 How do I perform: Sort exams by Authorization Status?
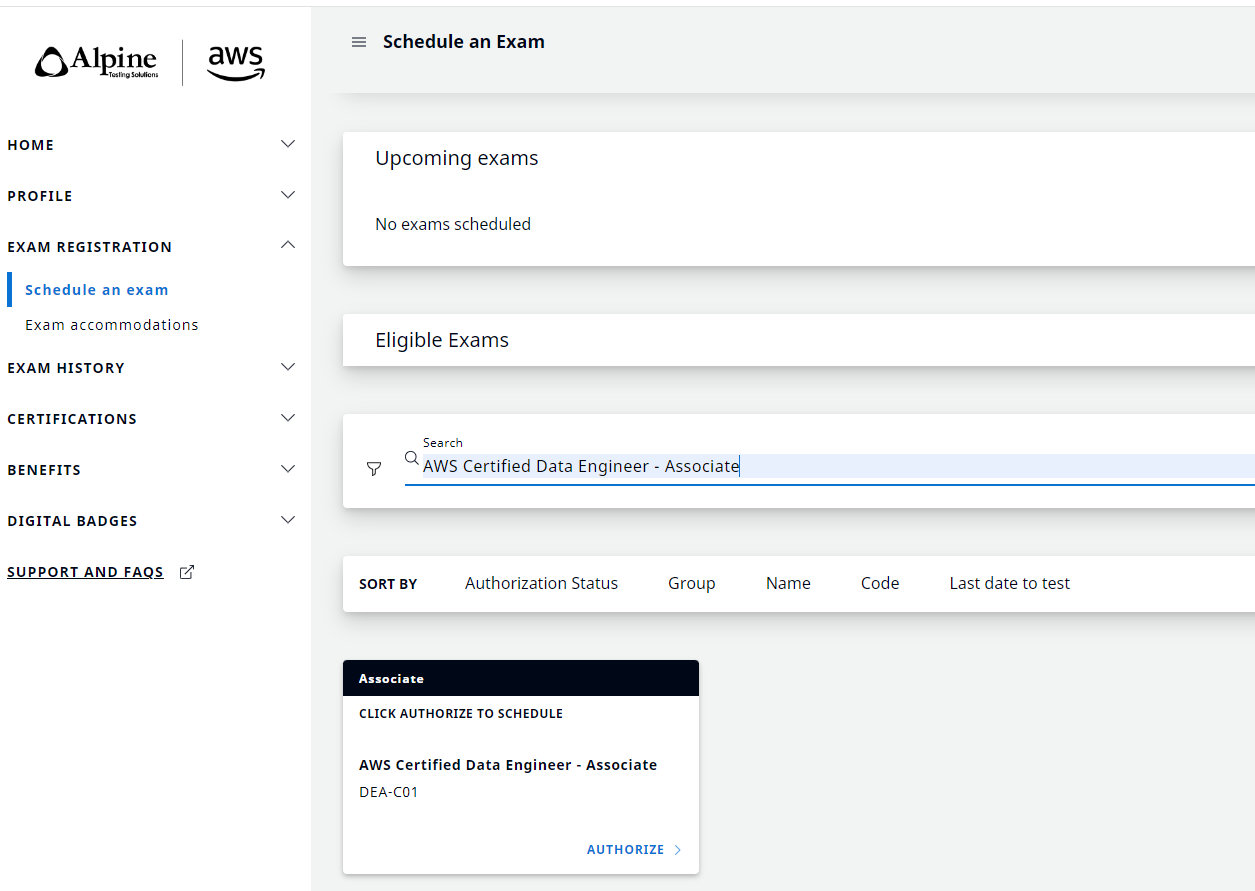[541, 583]
